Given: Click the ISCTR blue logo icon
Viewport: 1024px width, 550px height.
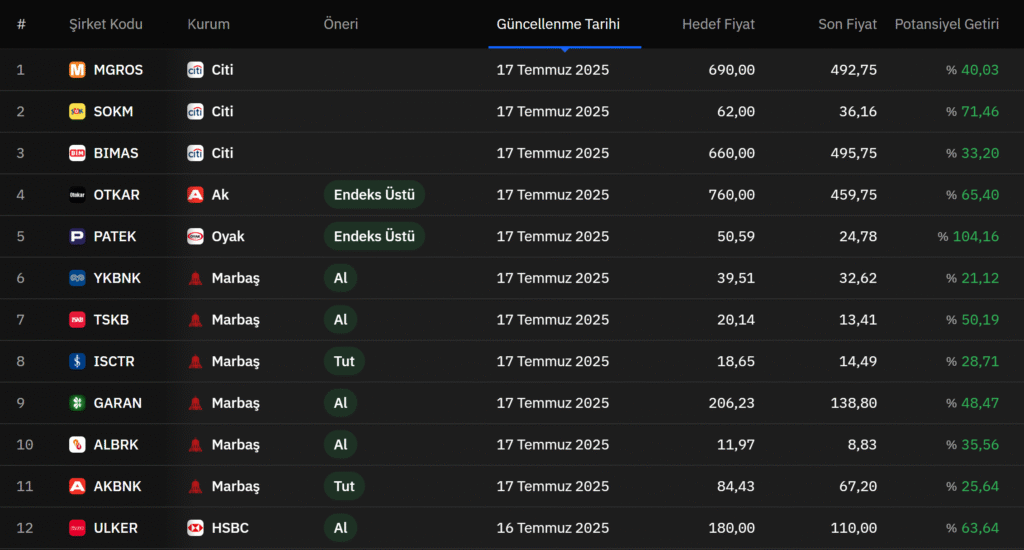Looking at the screenshot, I should tap(77, 361).
